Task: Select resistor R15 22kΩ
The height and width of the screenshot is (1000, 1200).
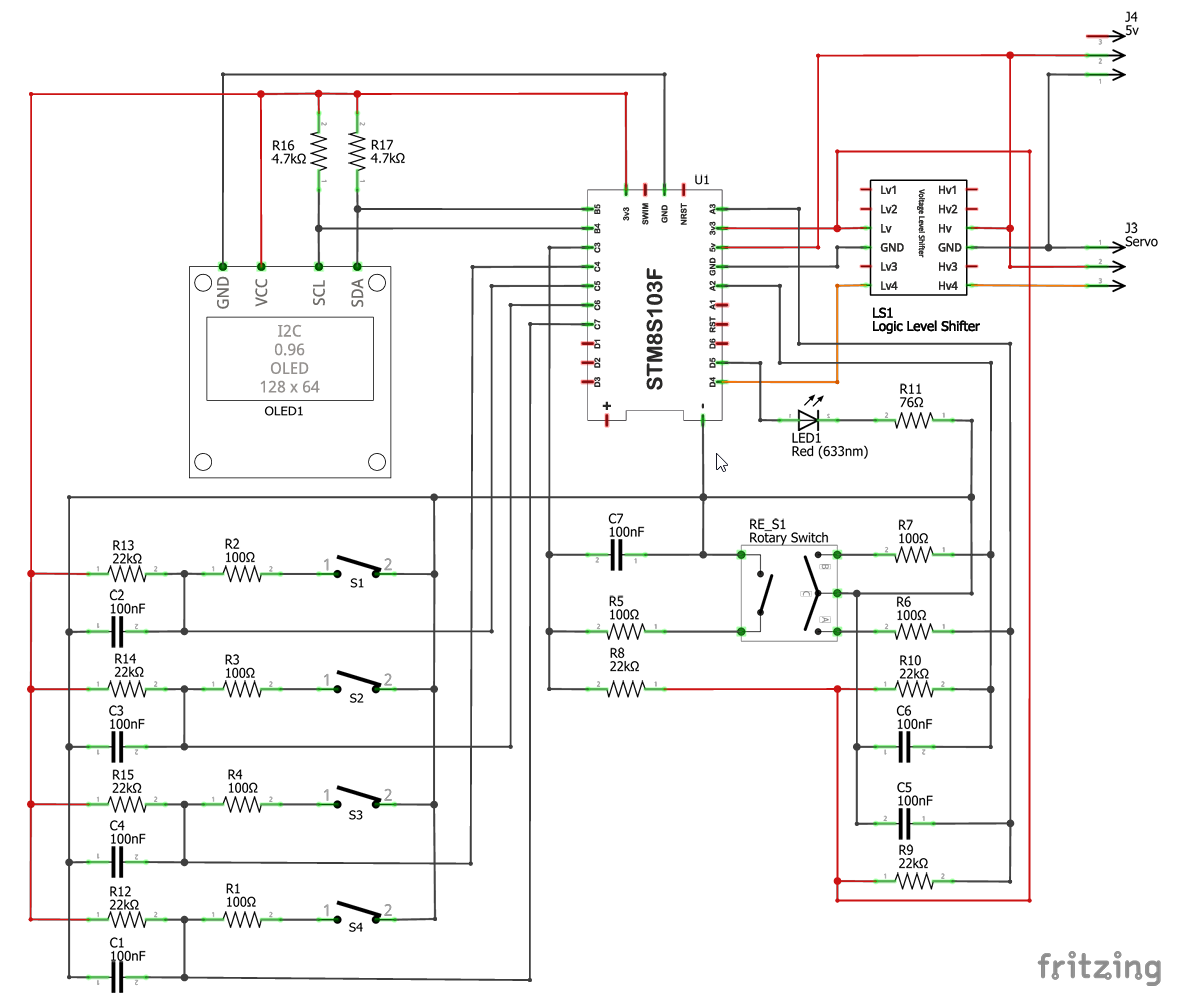Action: click(127, 804)
